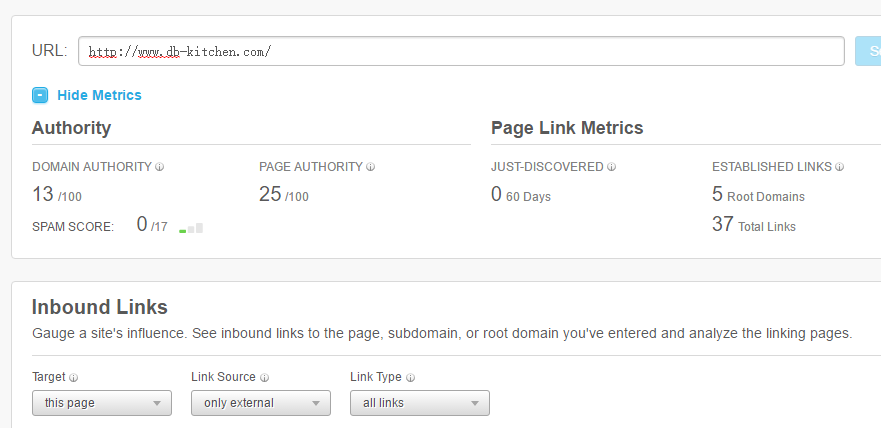Click the Domain Authority info icon
The image size is (881, 428).
click(x=160, y=167)
